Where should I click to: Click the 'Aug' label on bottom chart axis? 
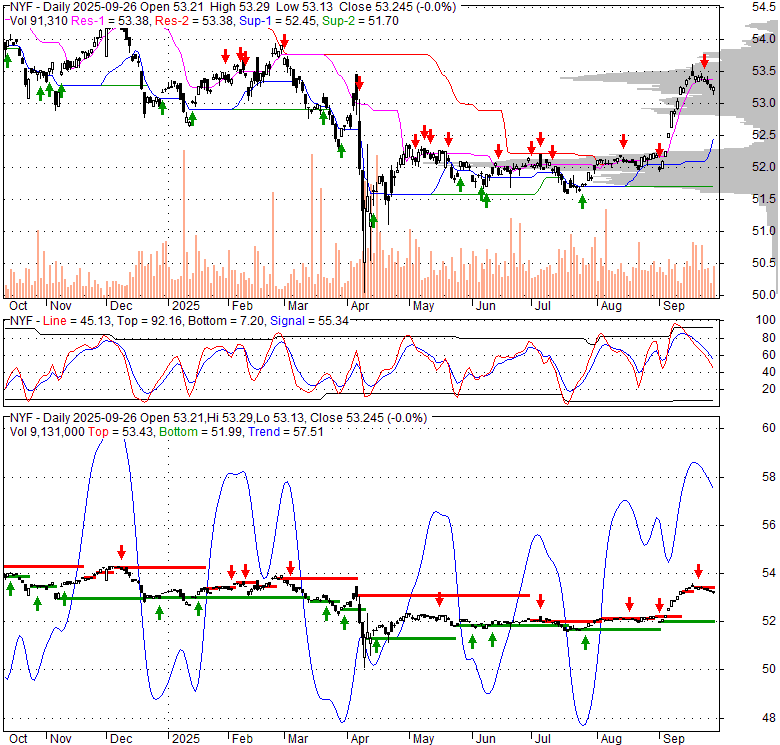pyautogui.click(x=611, y=739)
